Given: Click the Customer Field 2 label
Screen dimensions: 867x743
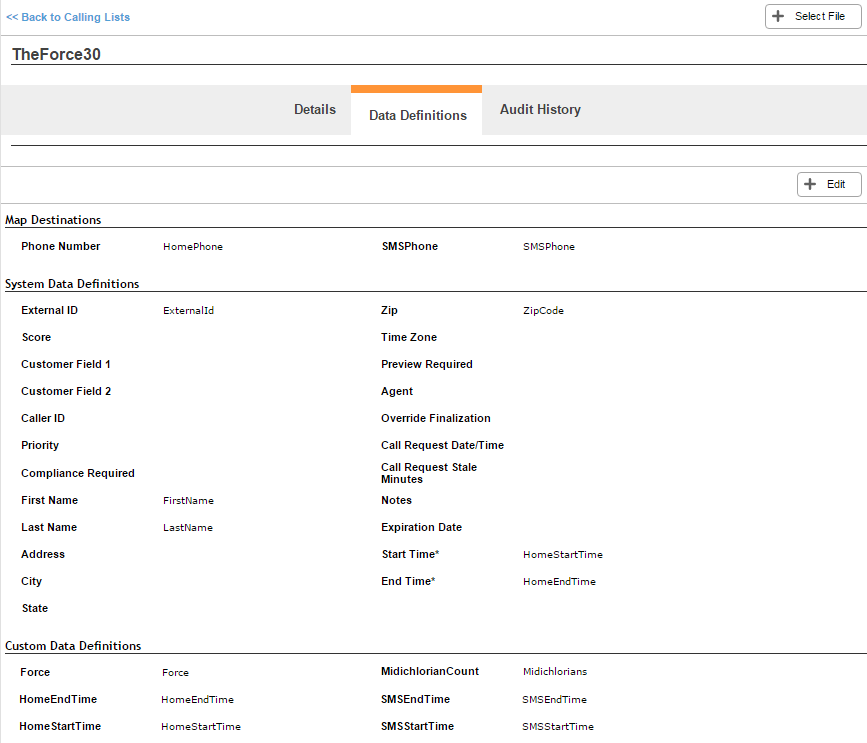Looking at the screenshot, I should [66, 391].
